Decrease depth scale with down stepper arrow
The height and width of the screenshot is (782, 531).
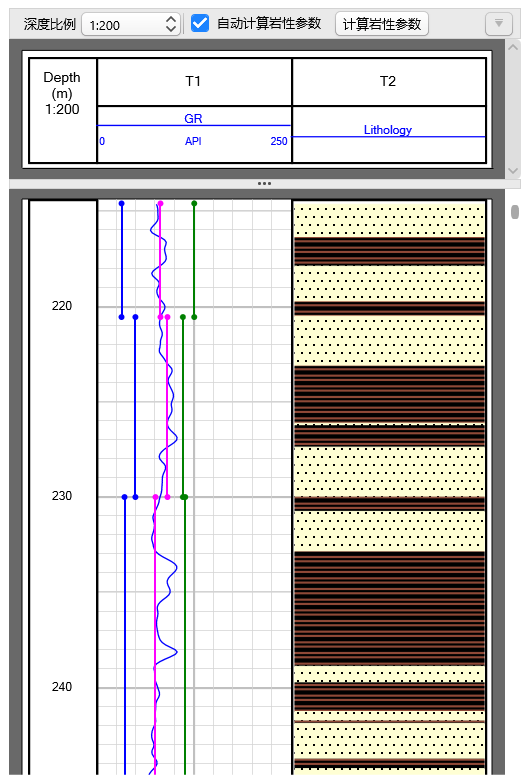(171, 29)
